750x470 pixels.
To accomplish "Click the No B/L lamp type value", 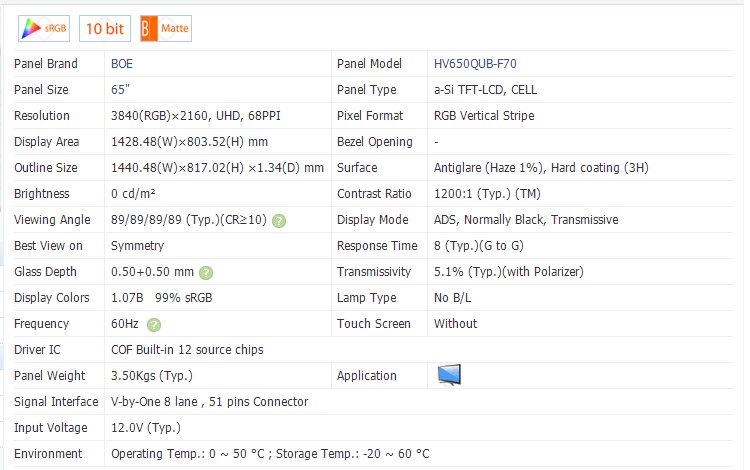I will click(x=454, y=298).
